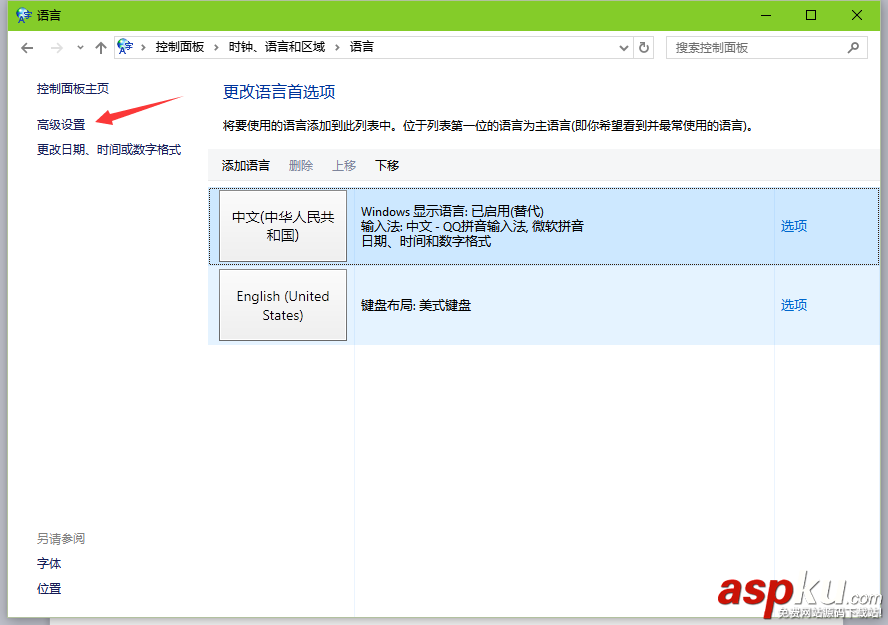Screen dimensions: 888x625
Task: Click Windows 显示语言: 已启用(替代) text
Action: click(452, 212)
